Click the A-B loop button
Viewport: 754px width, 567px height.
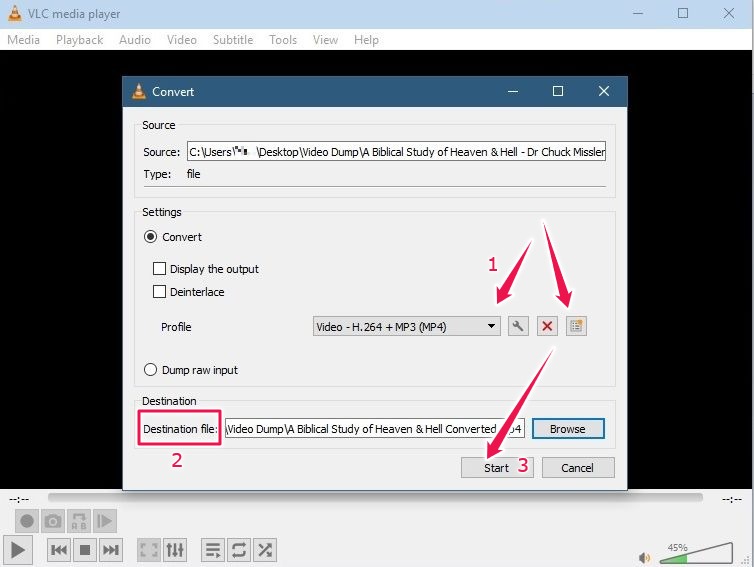tap(79, 521)
